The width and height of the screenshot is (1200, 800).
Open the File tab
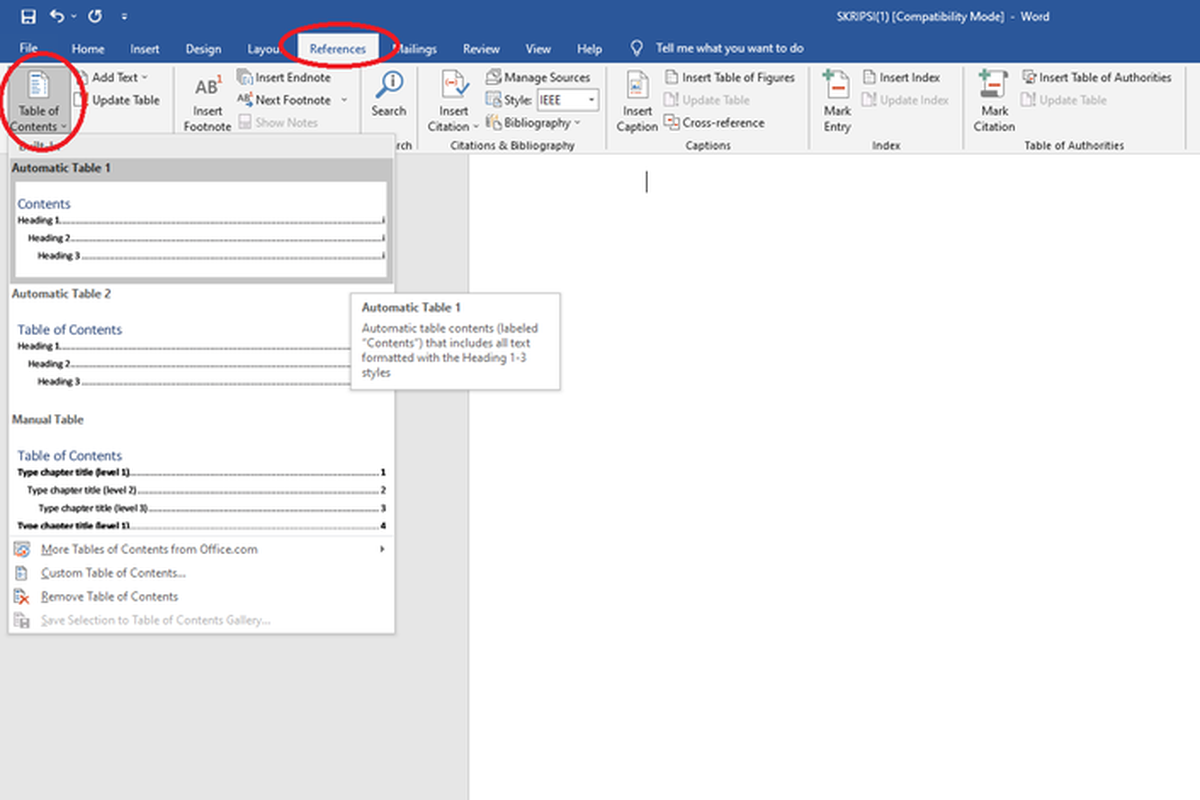coord(29,48)
